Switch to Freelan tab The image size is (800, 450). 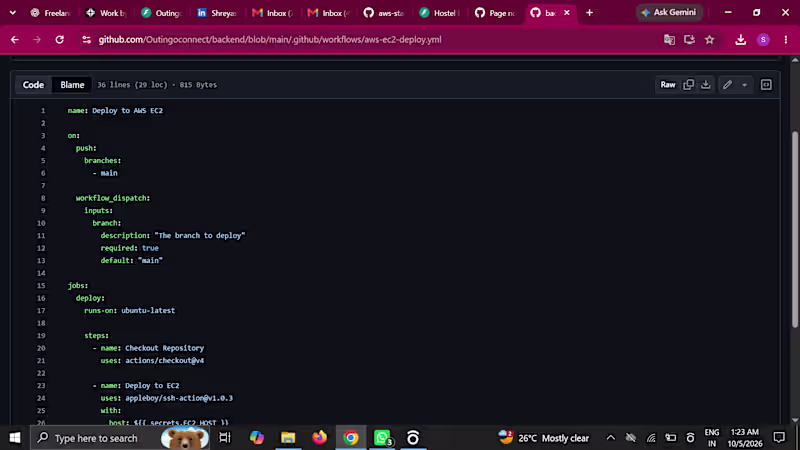[x=49, y=13]
